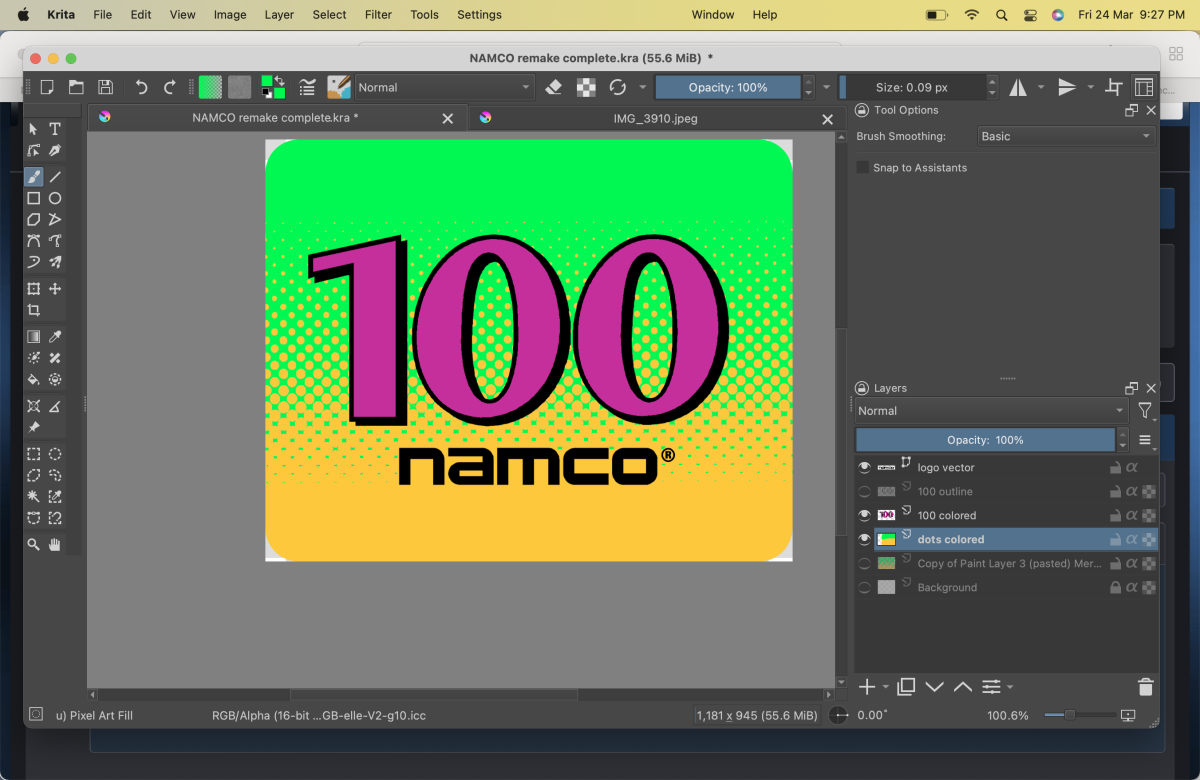Switch to NAMCO remake complete.kra tab

pos(275,118)
